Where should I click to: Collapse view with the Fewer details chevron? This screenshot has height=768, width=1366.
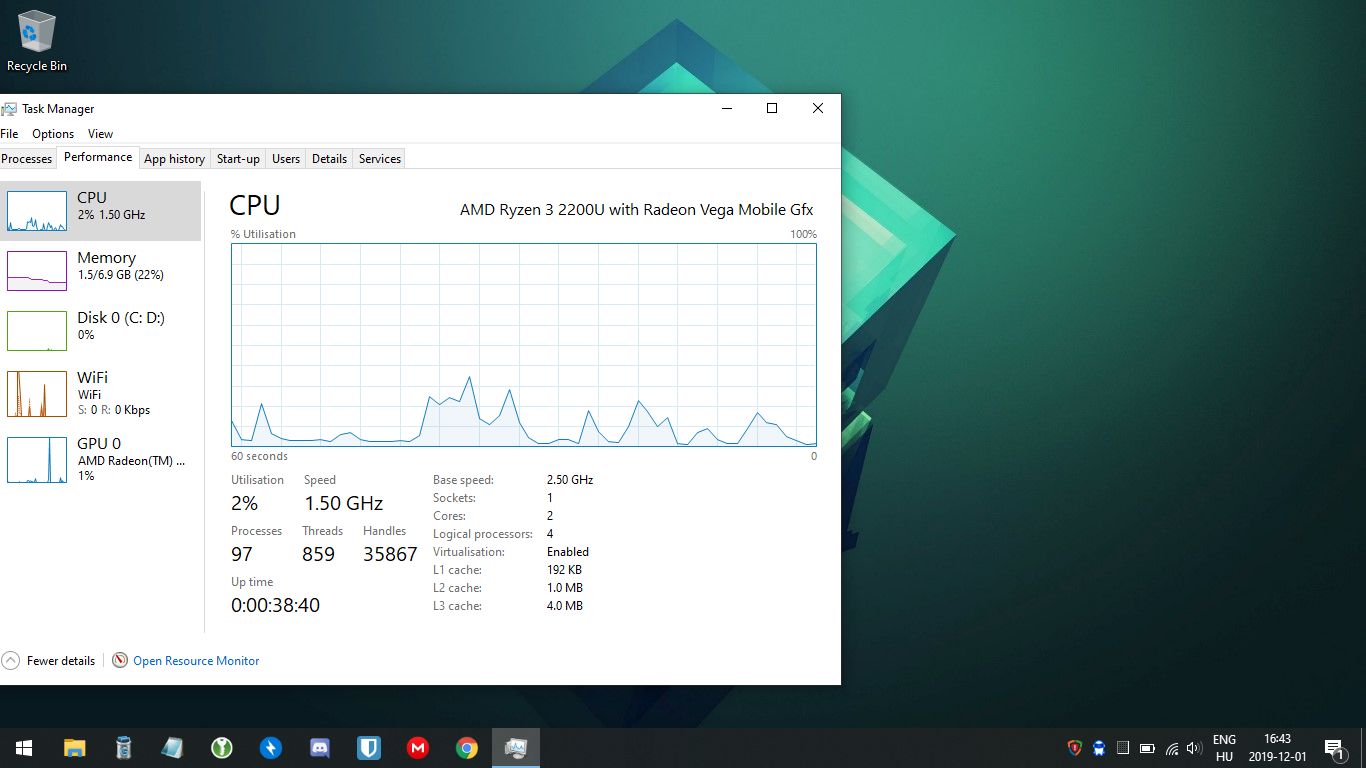[11, 660]
